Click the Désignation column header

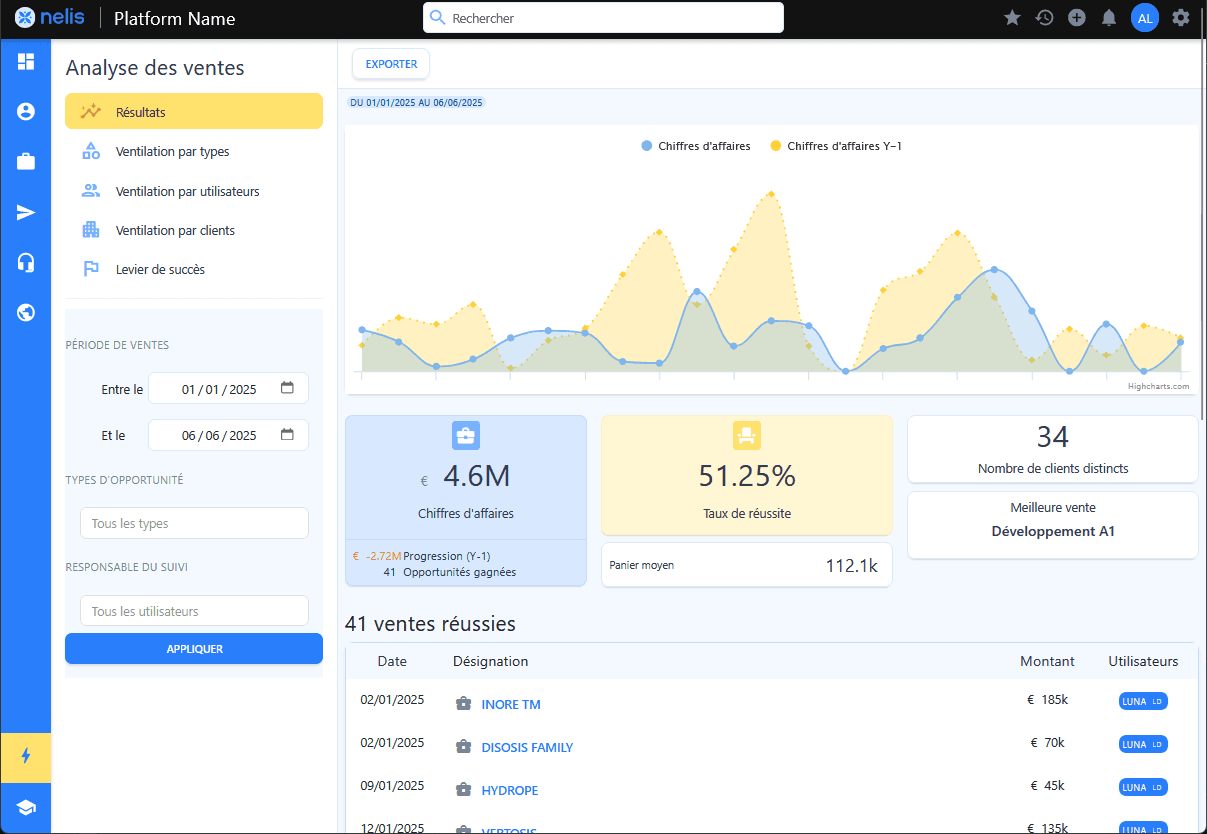click(490, 661)
